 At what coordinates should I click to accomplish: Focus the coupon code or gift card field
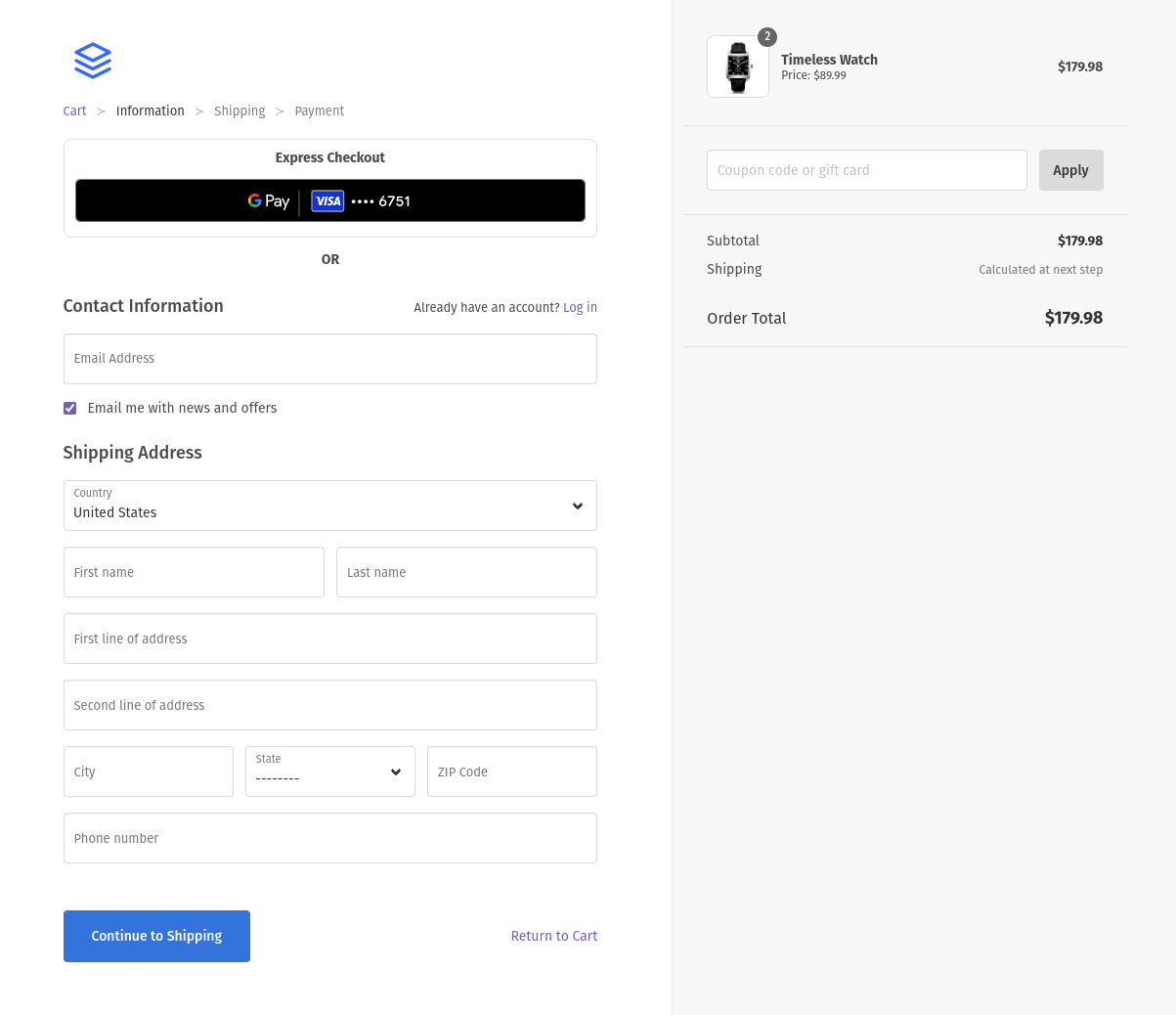pos(866,170)
